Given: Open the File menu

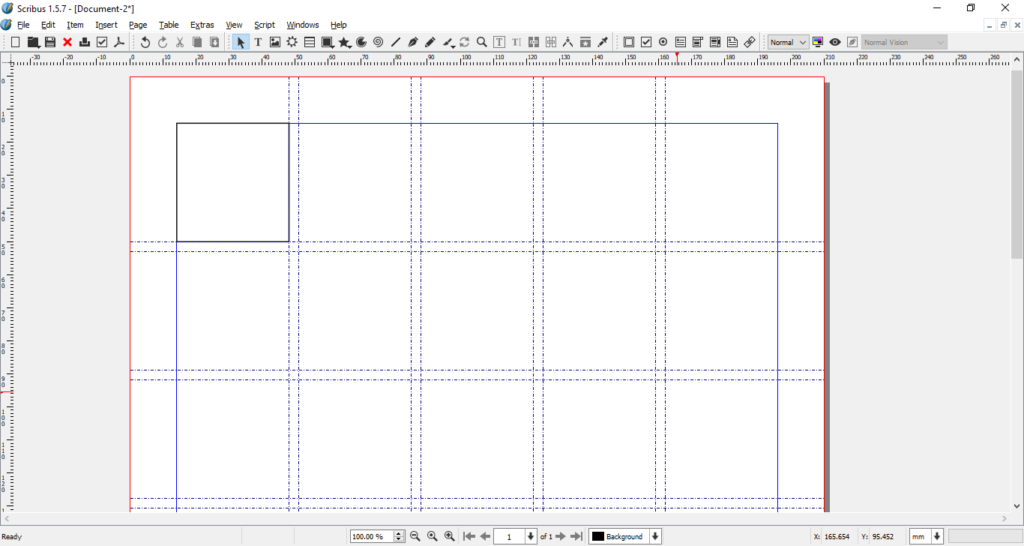Looking at the screenshot, I should point(24,25).
